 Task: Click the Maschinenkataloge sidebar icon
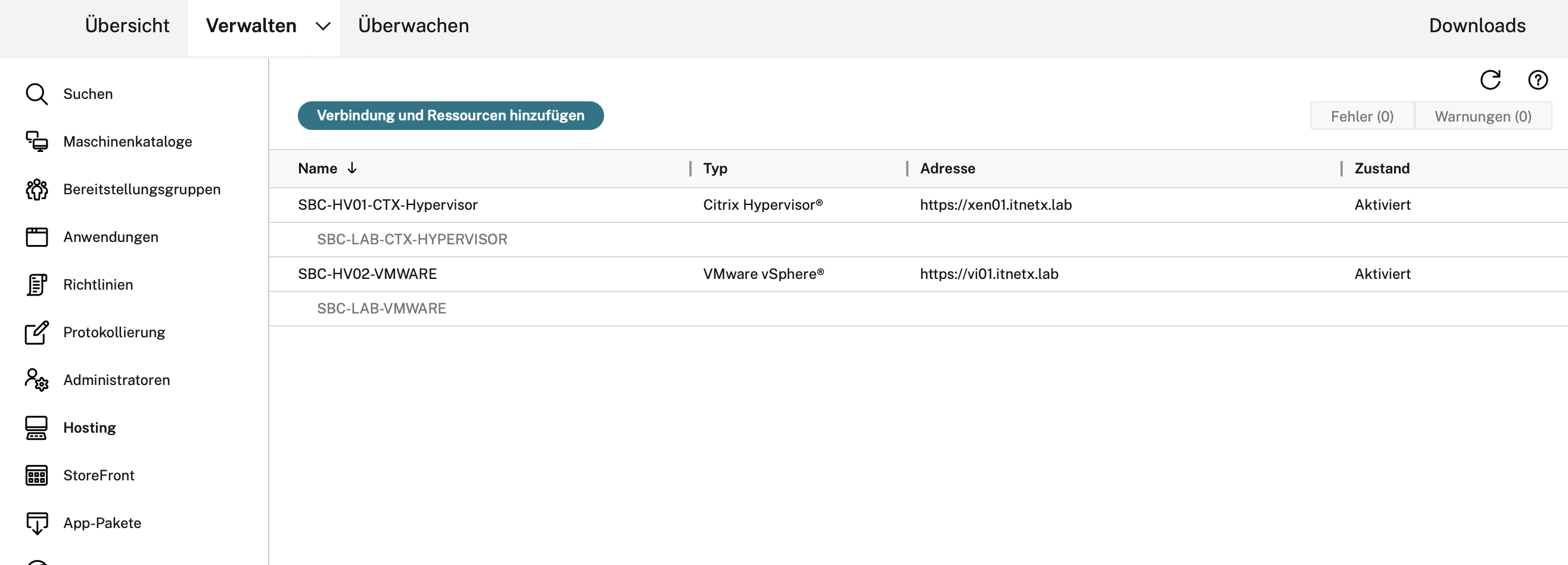coord(36,142)
